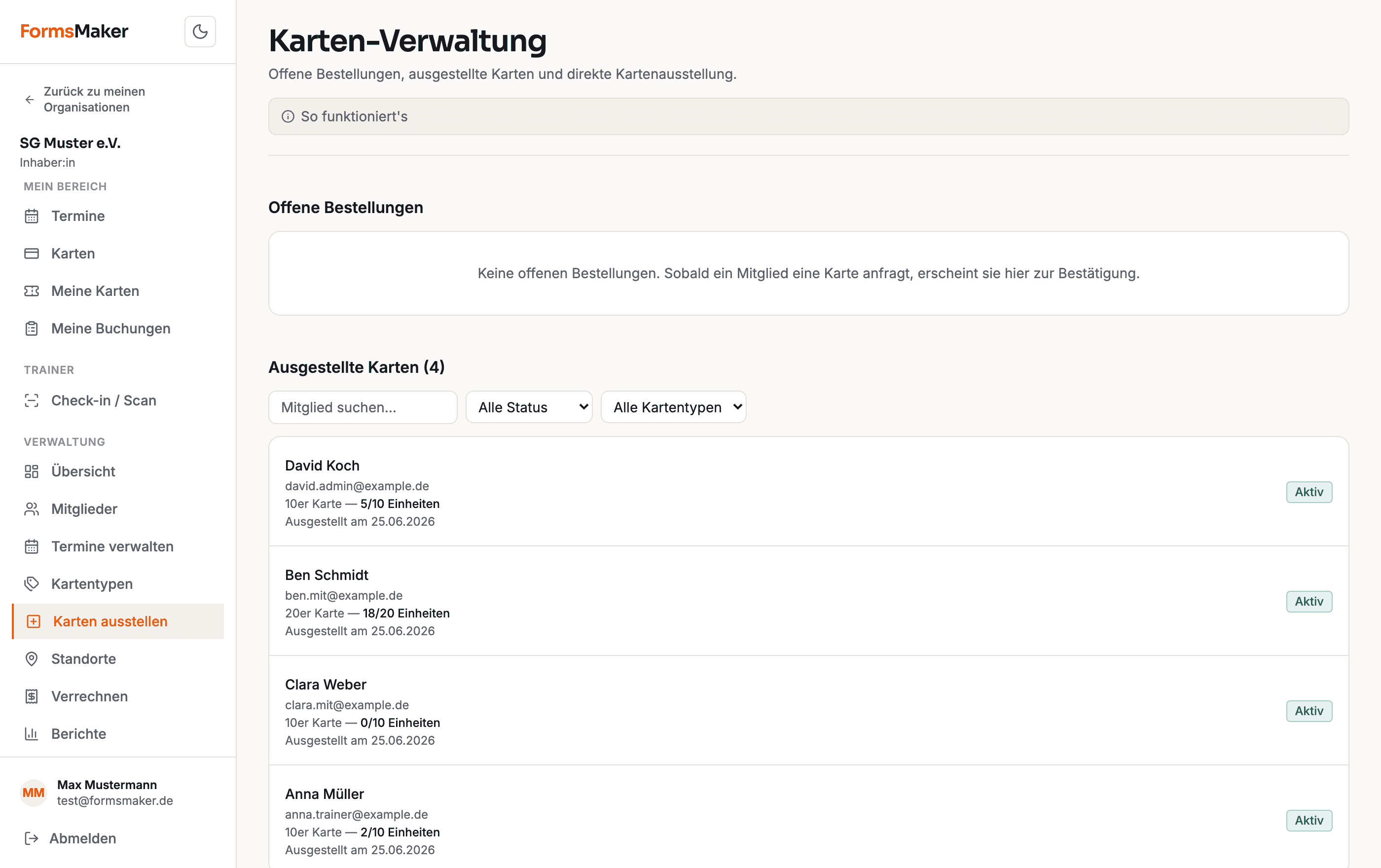Click david.admin@example.de email

(357, 486)
